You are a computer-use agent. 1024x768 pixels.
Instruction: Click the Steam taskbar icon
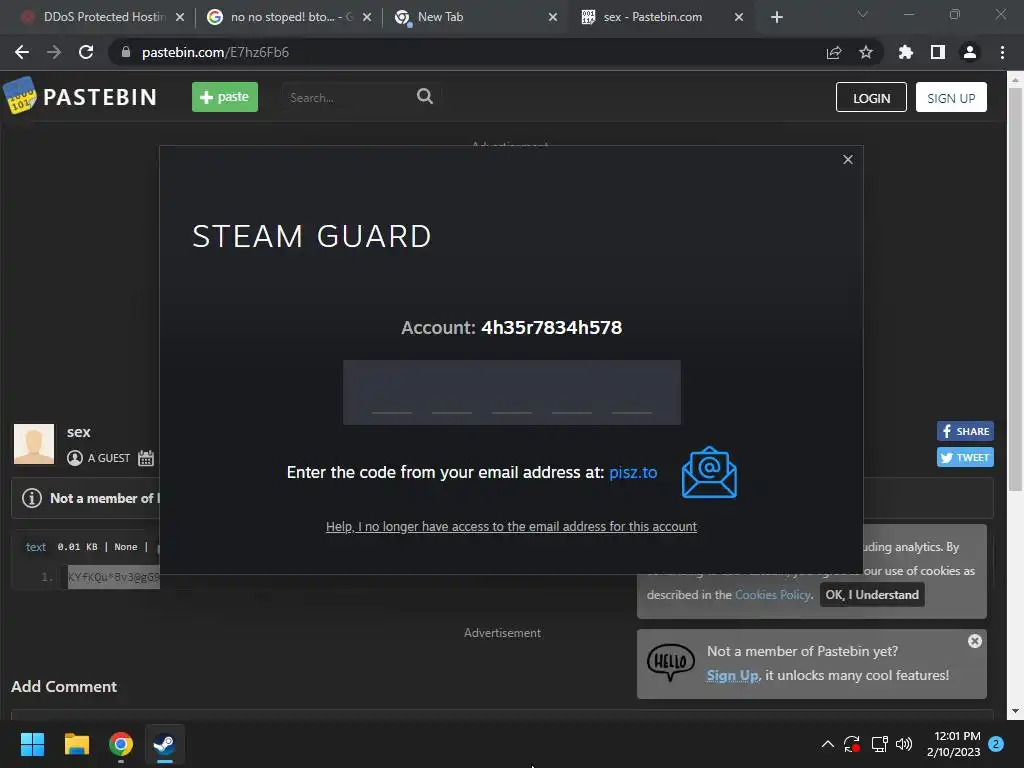pos(165,744)
